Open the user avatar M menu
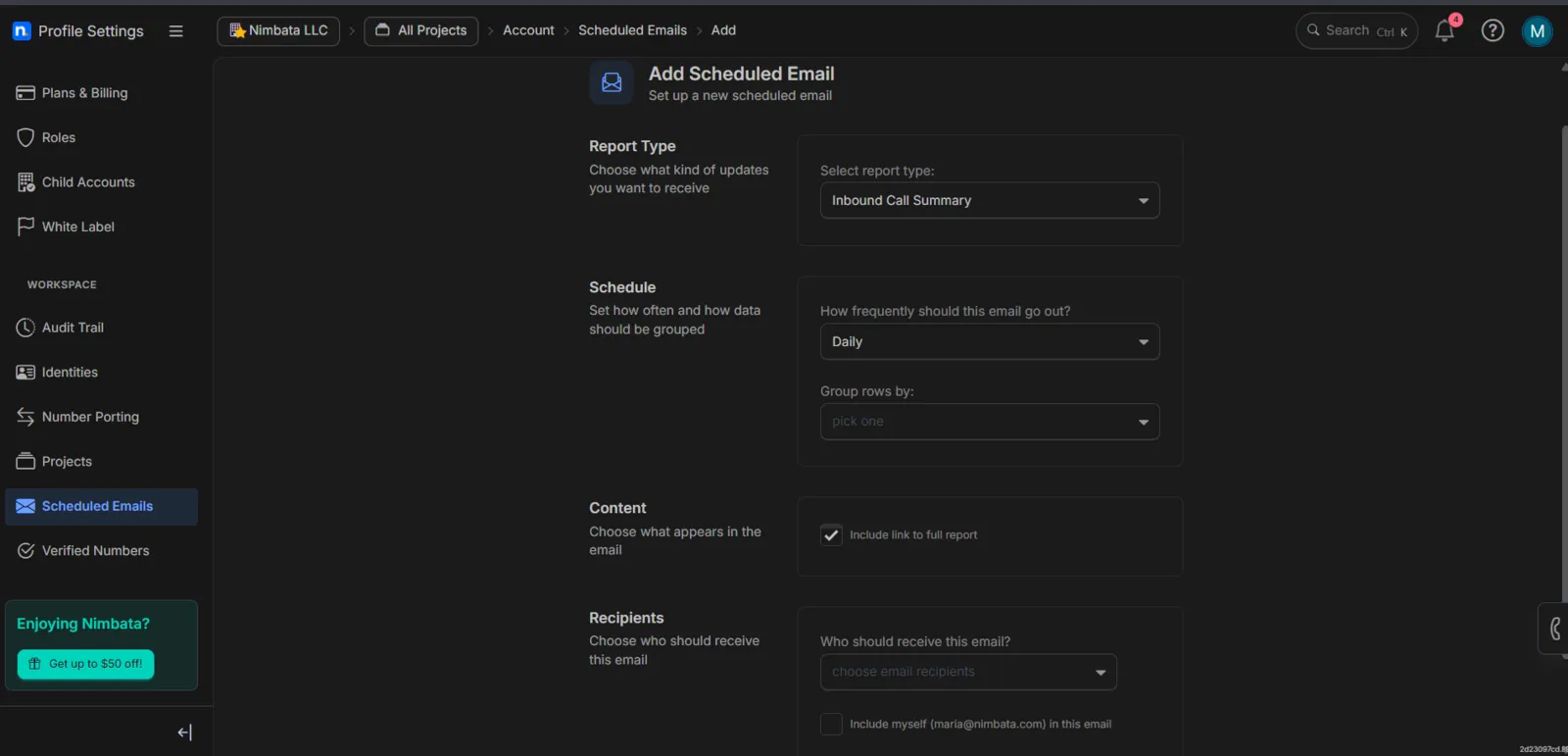Viewport: 1568px width, 756px height. [1538, 31]
